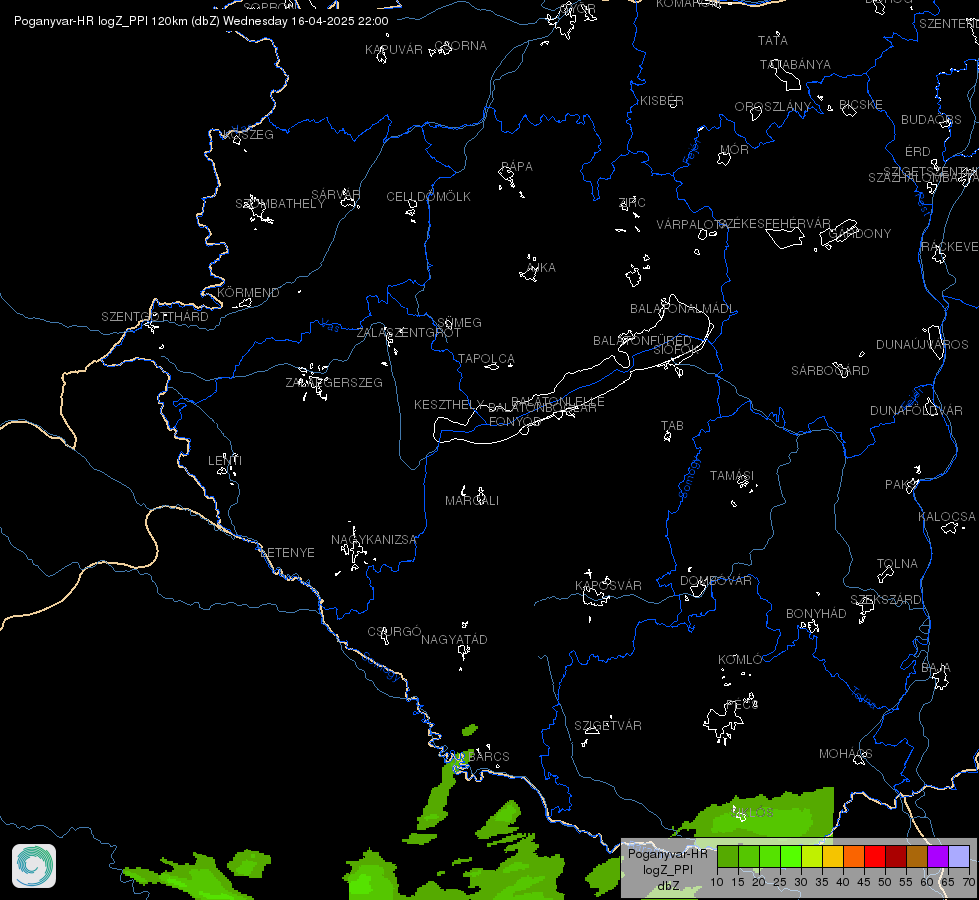Click the SZENTGOTTHÁRD city label
The width and height of the screenshot is (979, 900).
(155, 317)
